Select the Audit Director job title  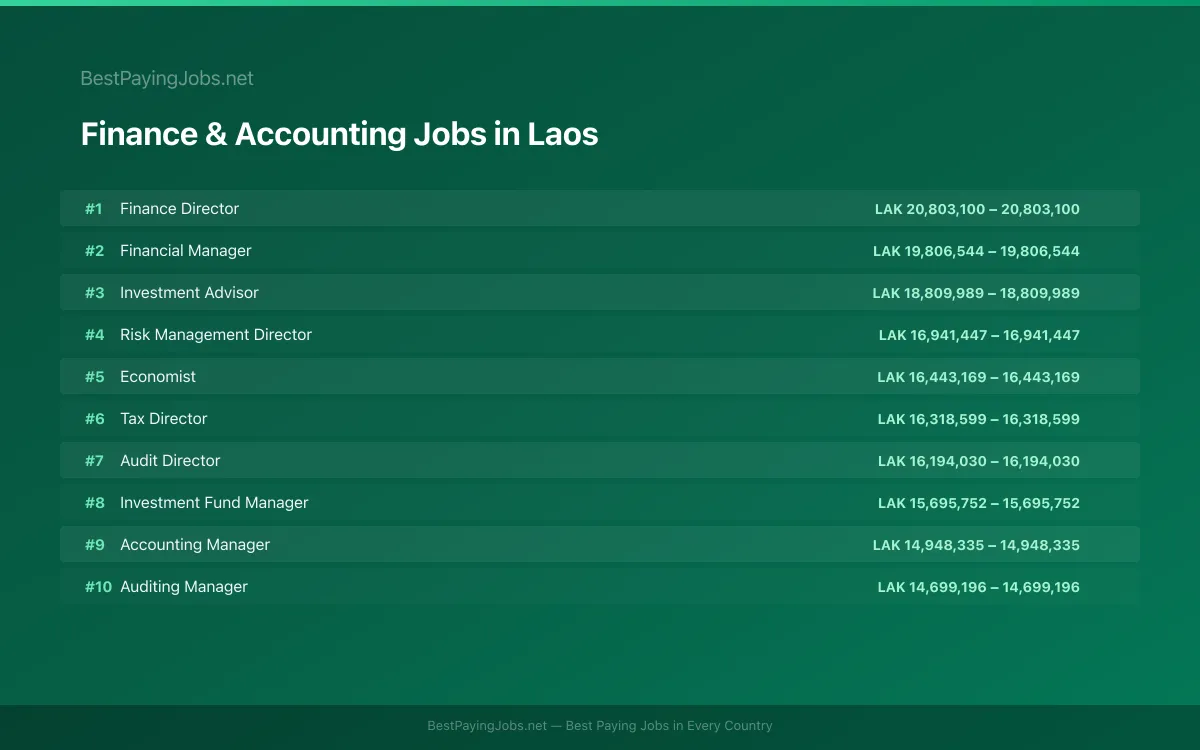click(170, 461)
